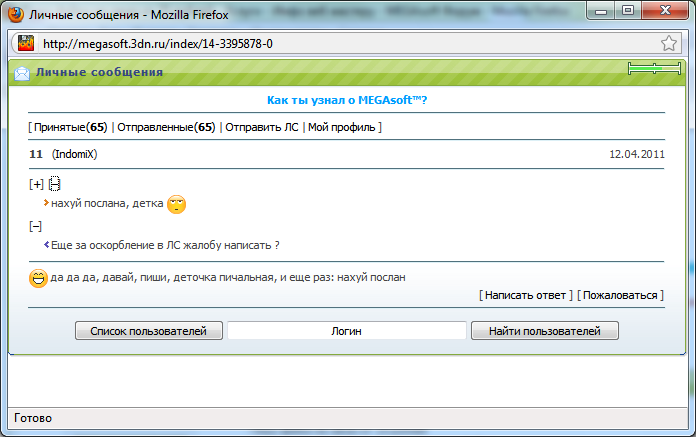Click message date 12.04.2011
This screenshot has width=696, height=437.
637,154
